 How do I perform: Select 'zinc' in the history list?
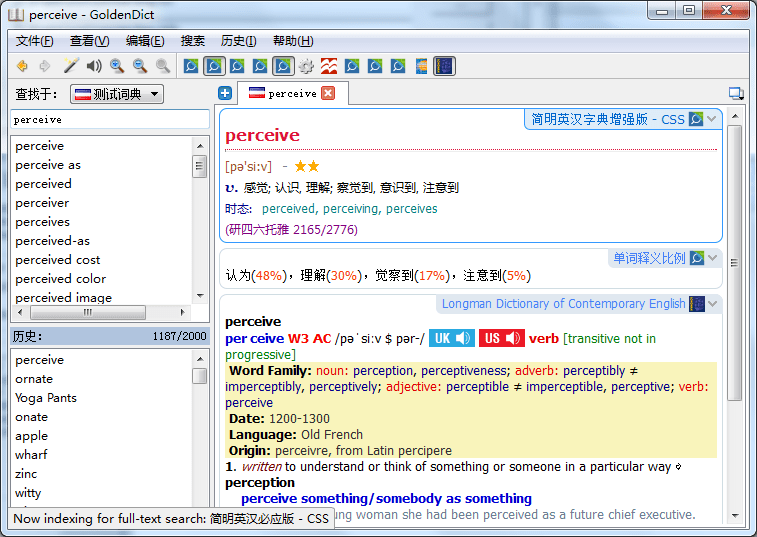(26, 474)
